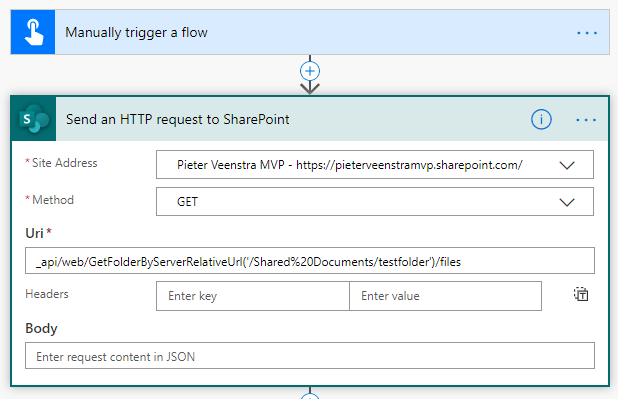Insert a new step with the plus connector

[x=310, y=71]
